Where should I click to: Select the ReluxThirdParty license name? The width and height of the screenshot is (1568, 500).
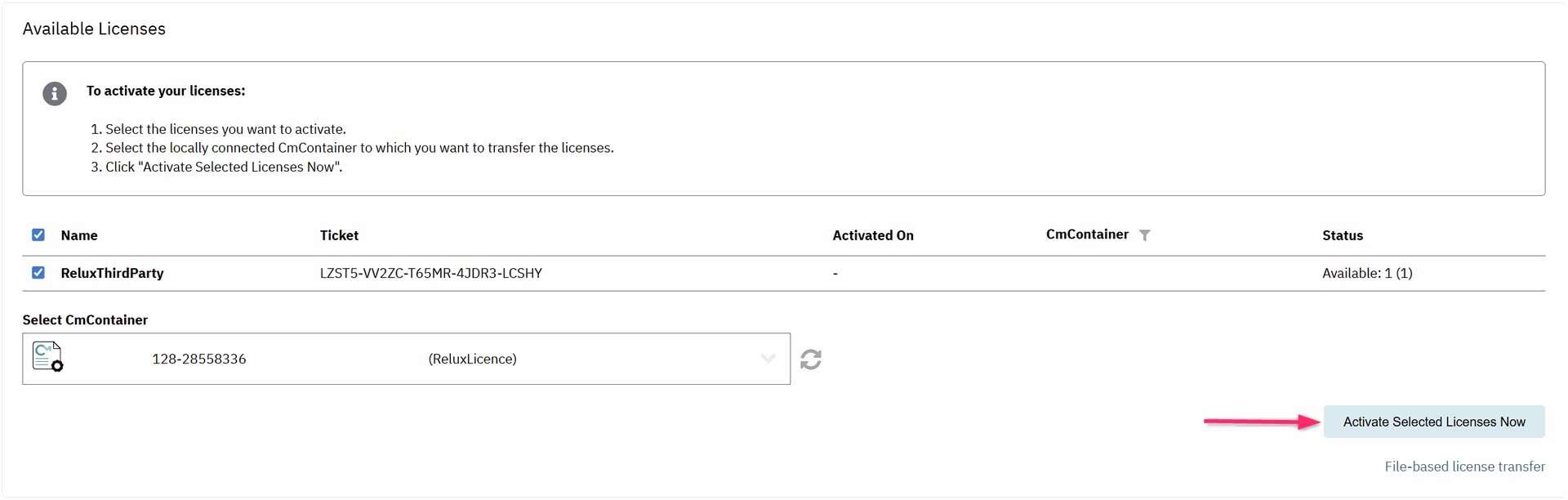click(112, 274)
